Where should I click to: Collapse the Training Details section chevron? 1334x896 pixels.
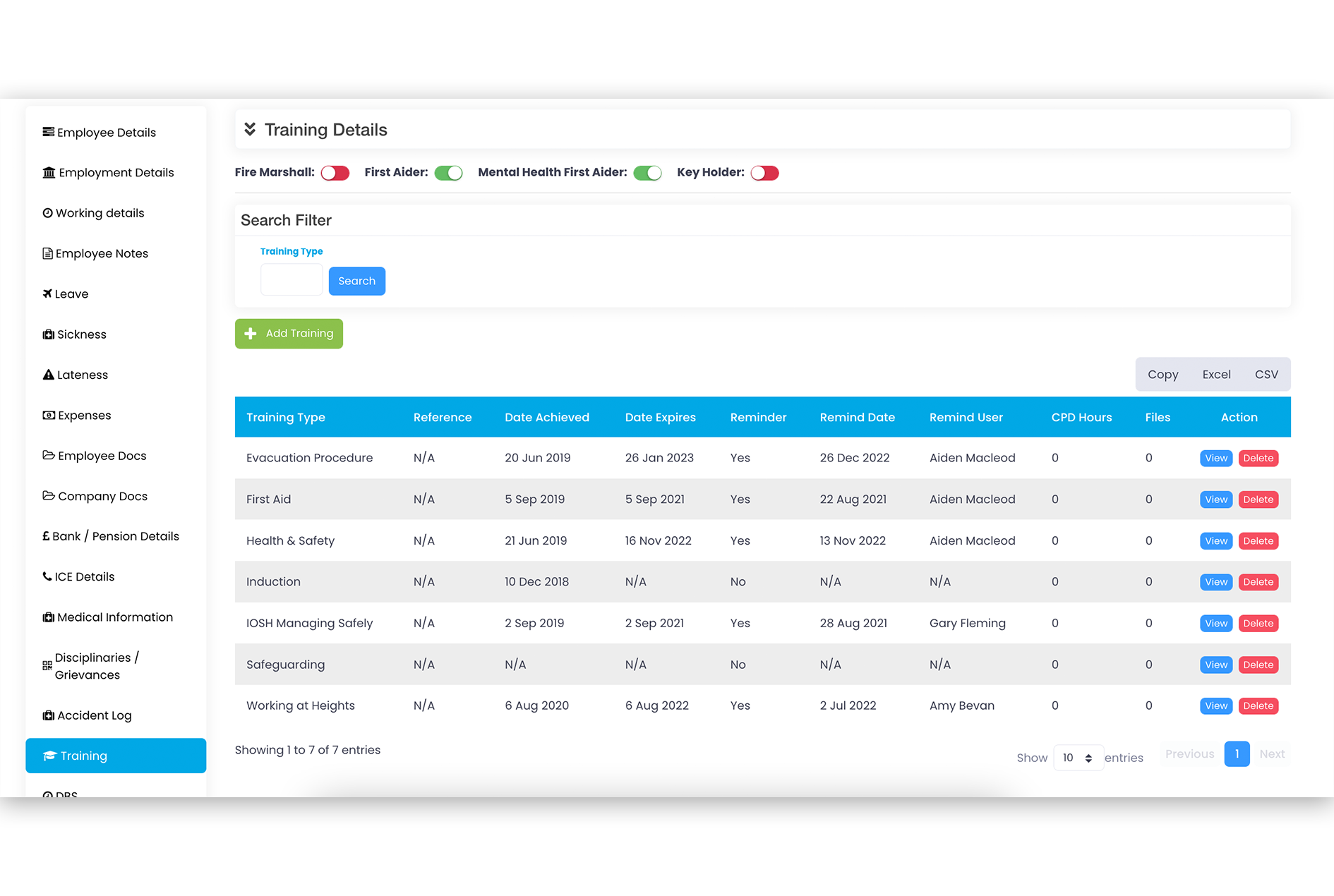(x=250, y=129)
